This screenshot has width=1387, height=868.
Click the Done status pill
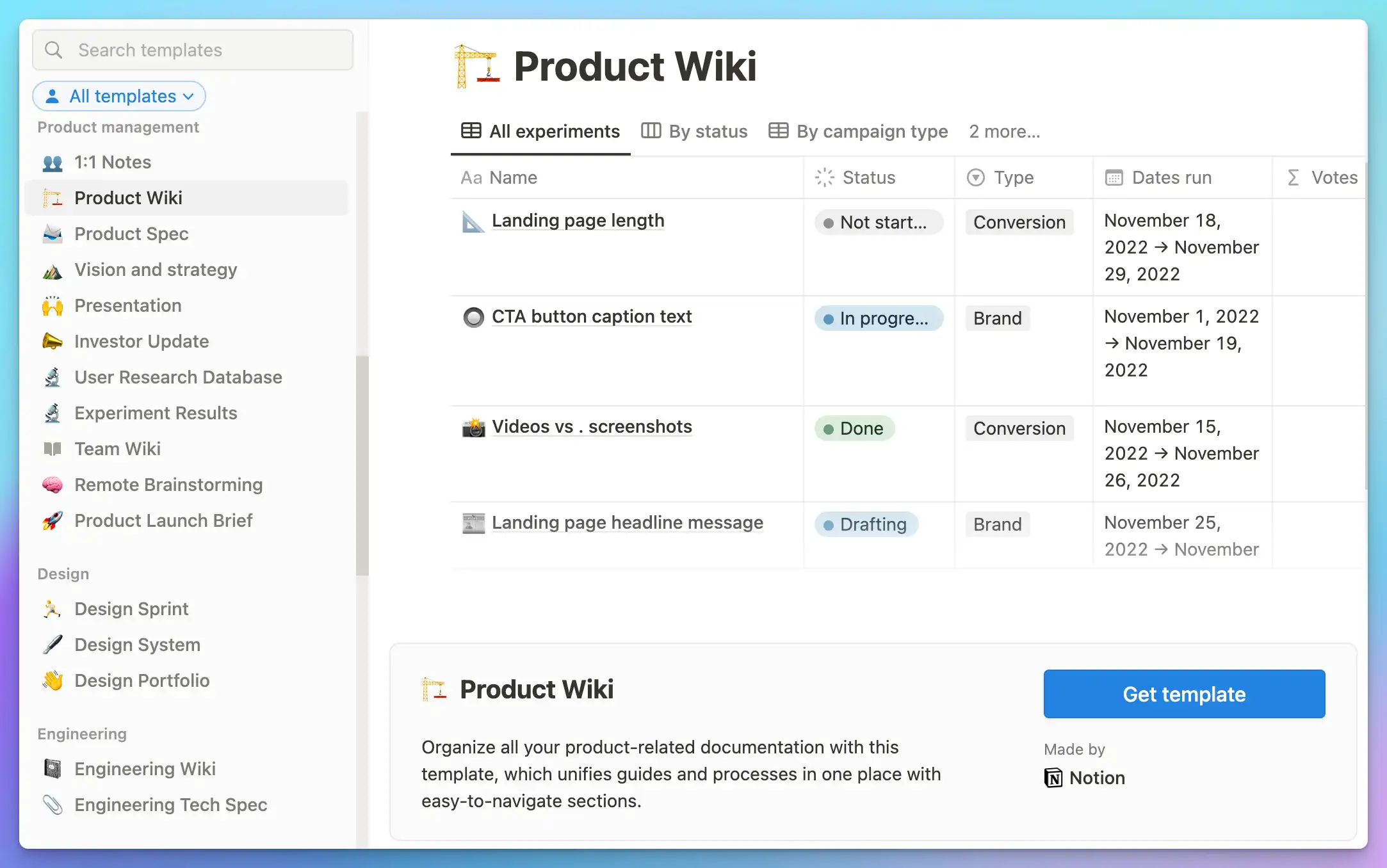[x=854, y=428]
